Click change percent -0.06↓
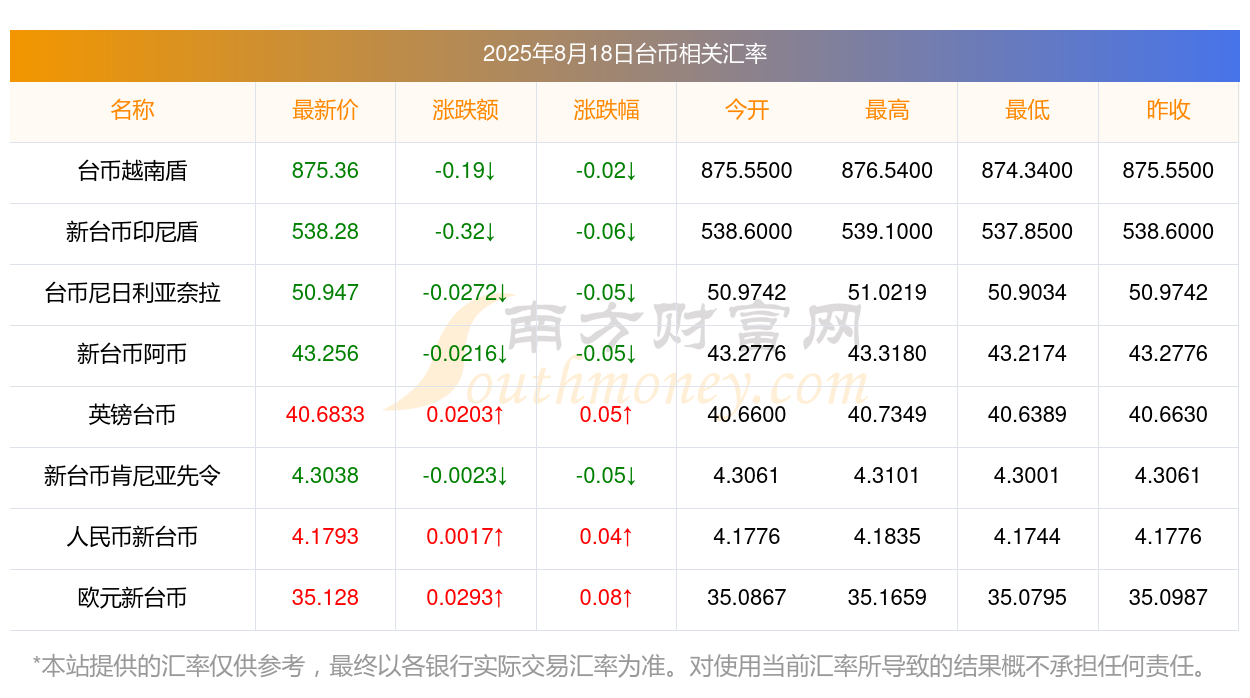The height and width of the screenshot is (698, 1250). 606,232
